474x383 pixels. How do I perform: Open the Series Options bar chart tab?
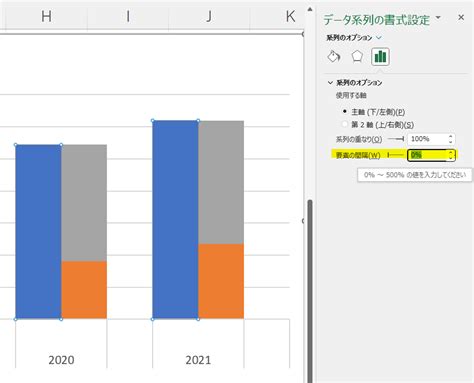pyautogui.click(x=380, y=57)
